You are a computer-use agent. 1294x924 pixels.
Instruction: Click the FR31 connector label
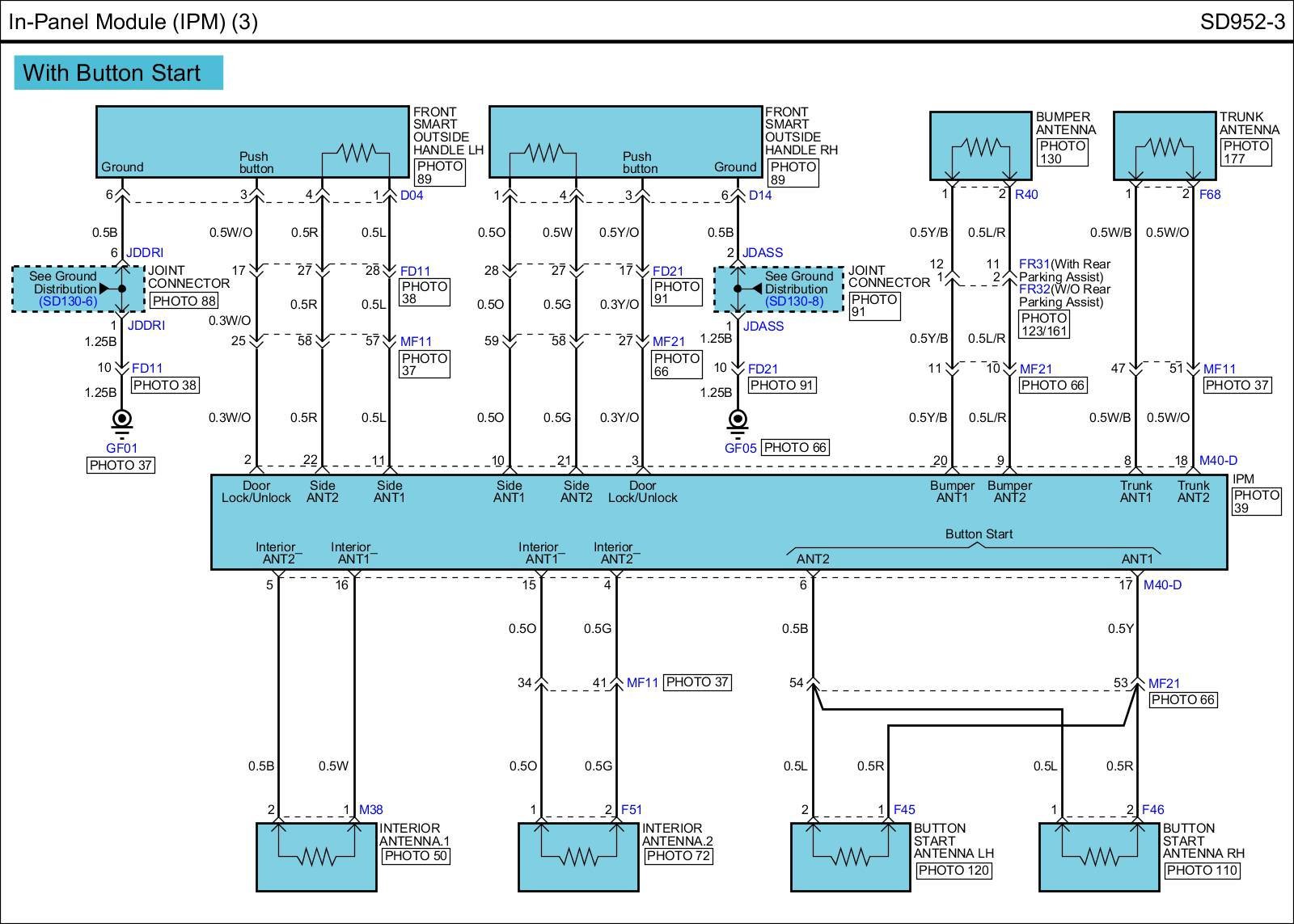click(1034, 264)
